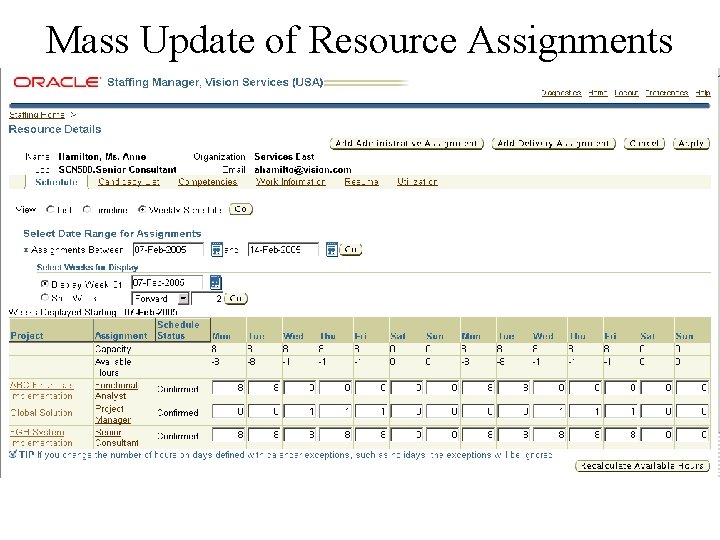720x540 pixels.
Task: Click the email ahamilto@vision.com
Action: tap(303, 169)
